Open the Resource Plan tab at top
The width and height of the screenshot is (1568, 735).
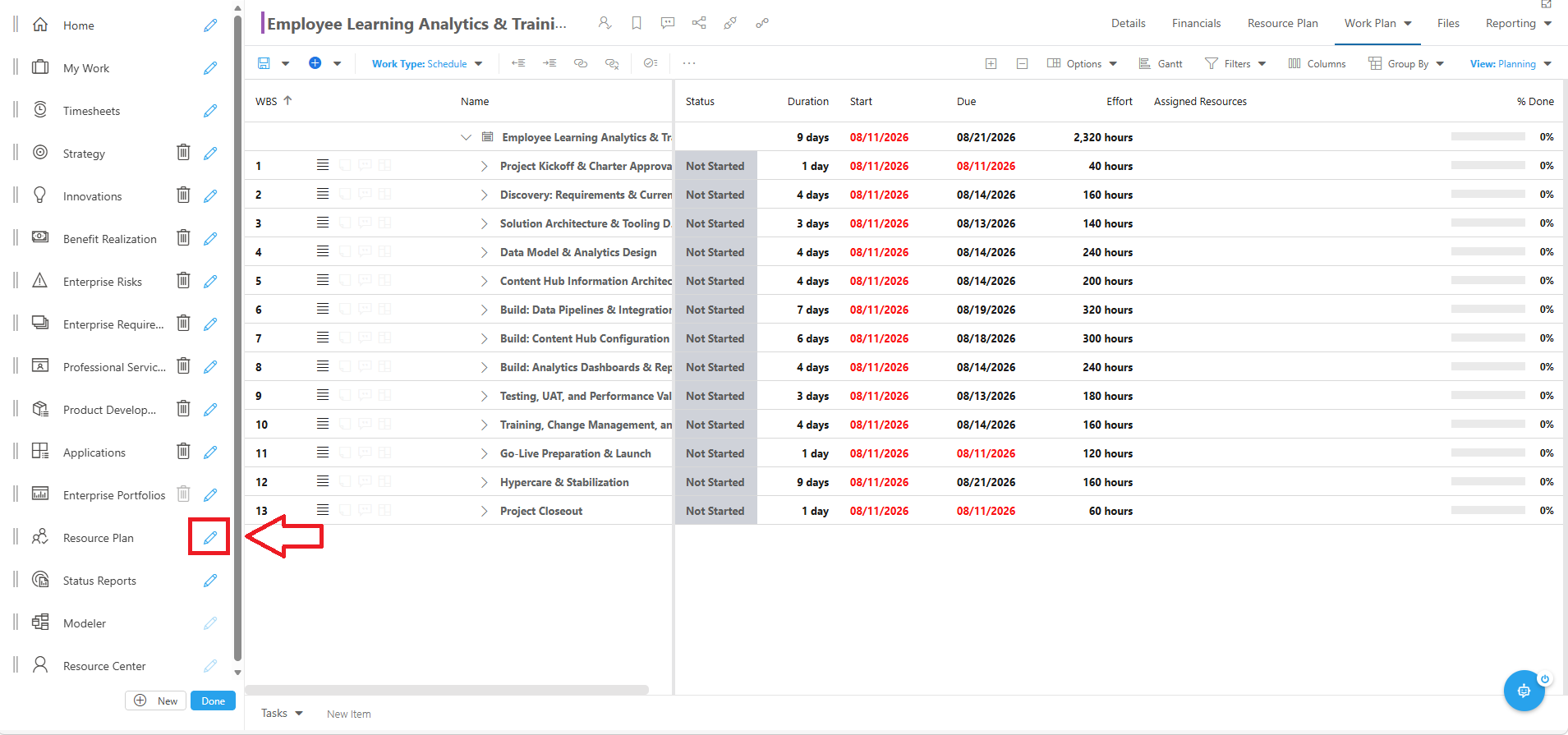tap(1282, 23)
